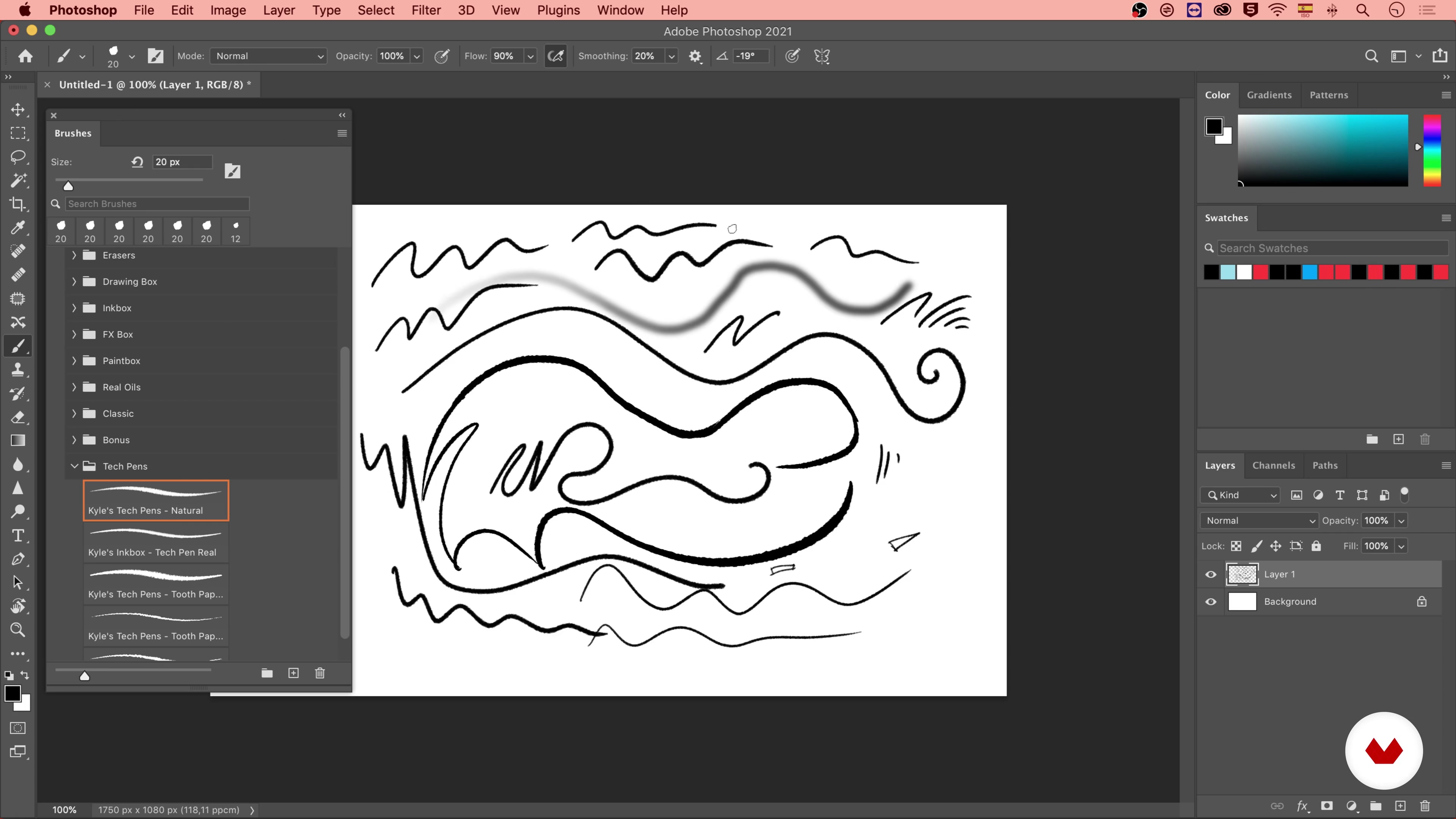Hide the Layer 1 layer
Image resolution: width=1456 pixels, height=819 pixels.
(1211, 574)
